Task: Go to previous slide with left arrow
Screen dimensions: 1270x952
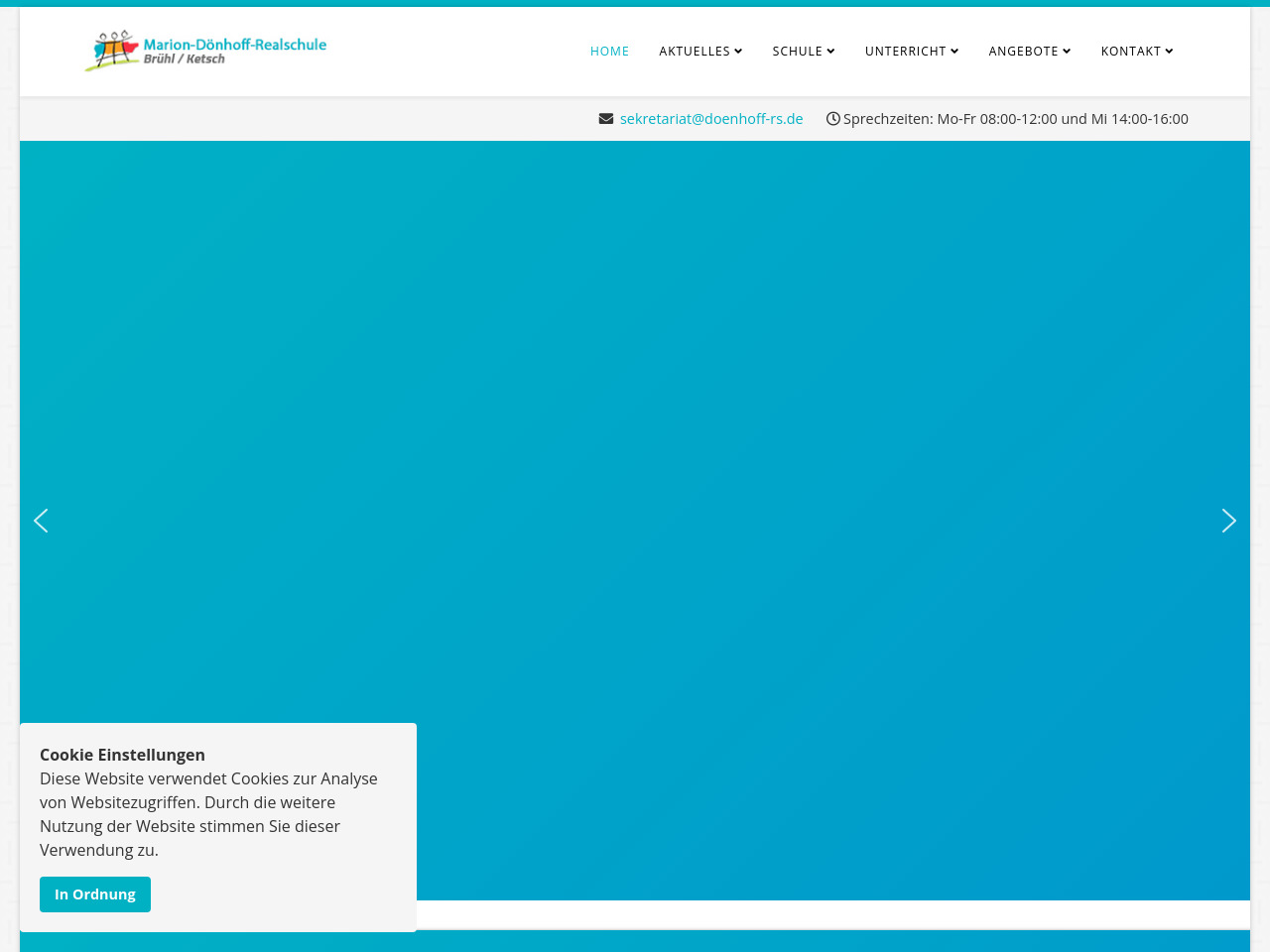Action: pyautogui.click(x=41, y=521)
